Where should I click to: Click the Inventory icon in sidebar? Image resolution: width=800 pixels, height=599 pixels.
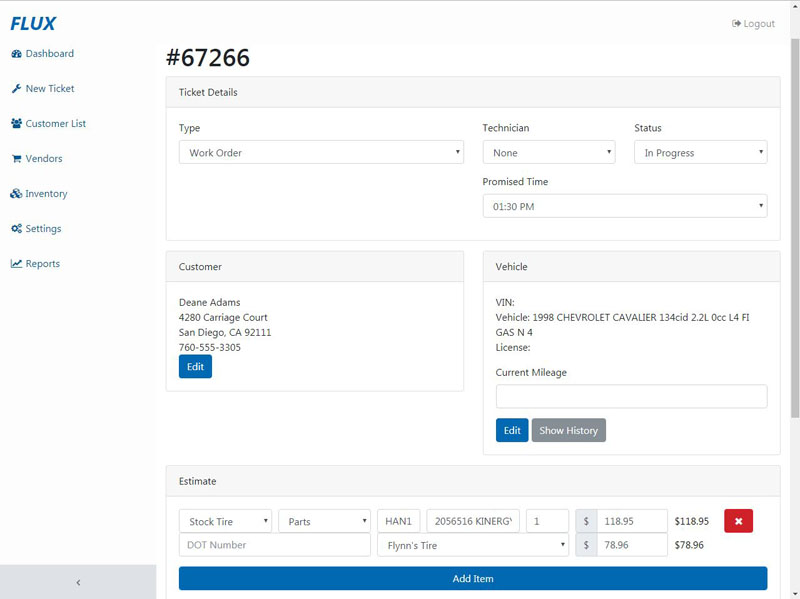[x=16, y=194]
